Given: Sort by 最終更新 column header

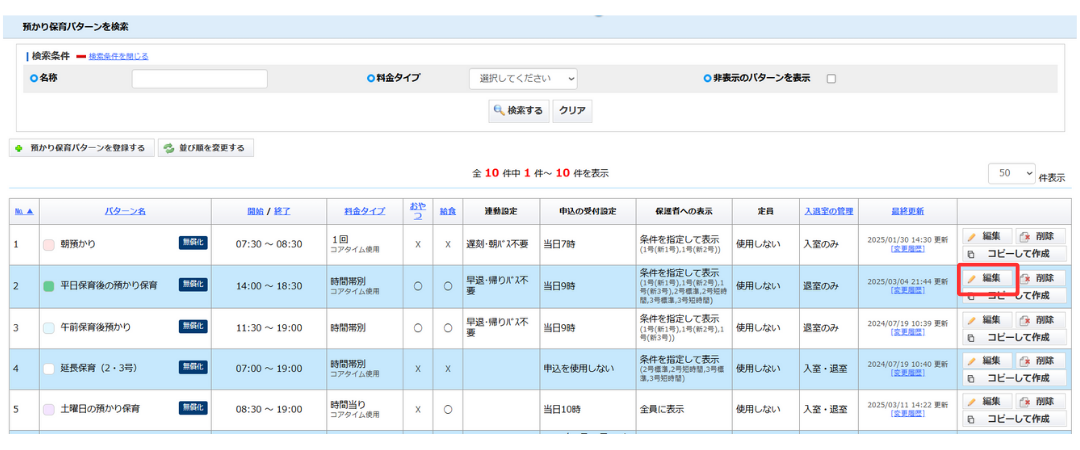Looking at the screenshot, I should [x=907, y=211].
